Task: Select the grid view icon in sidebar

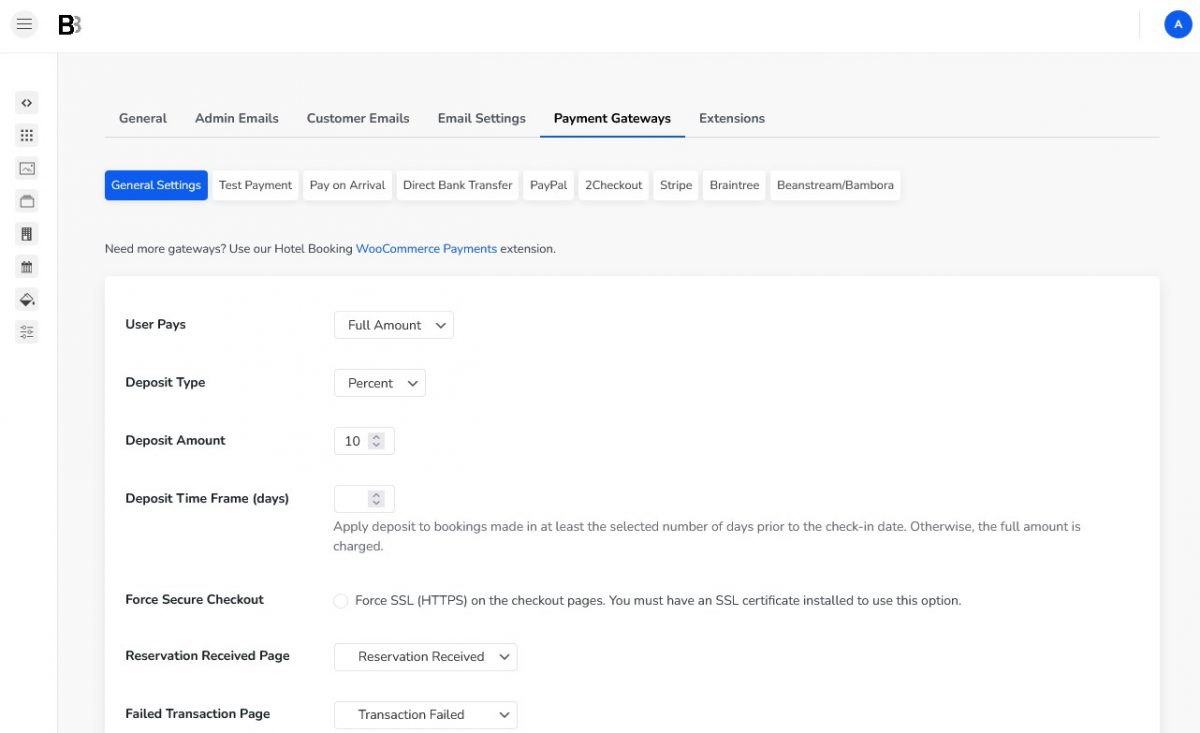Action: pyautogui.click(x=26, y=135)
